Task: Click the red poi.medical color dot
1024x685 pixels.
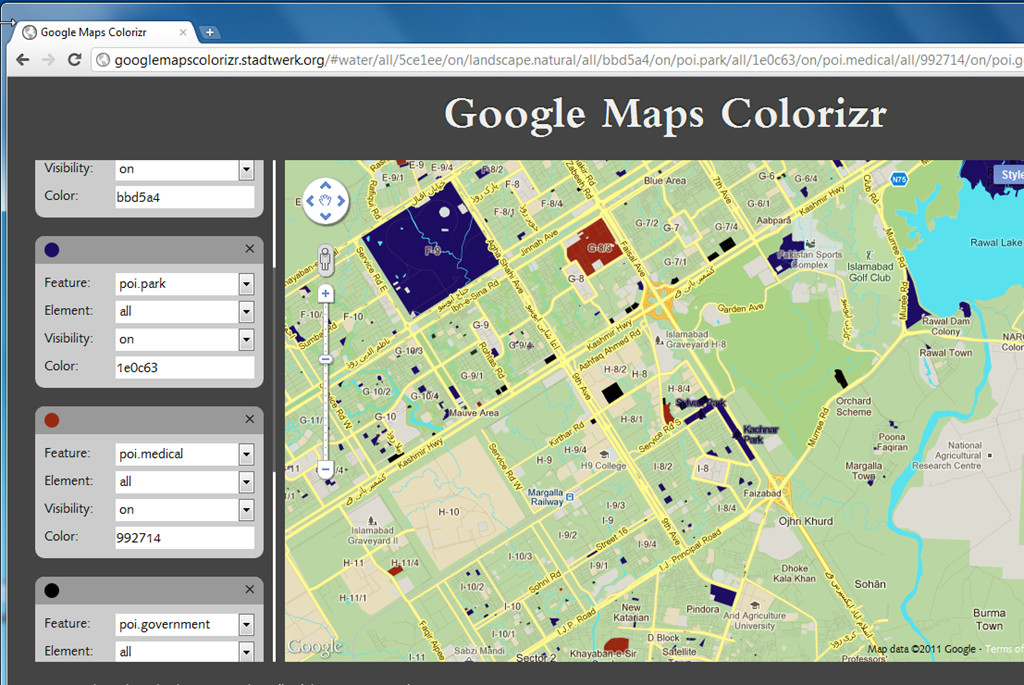Action: 52,420
